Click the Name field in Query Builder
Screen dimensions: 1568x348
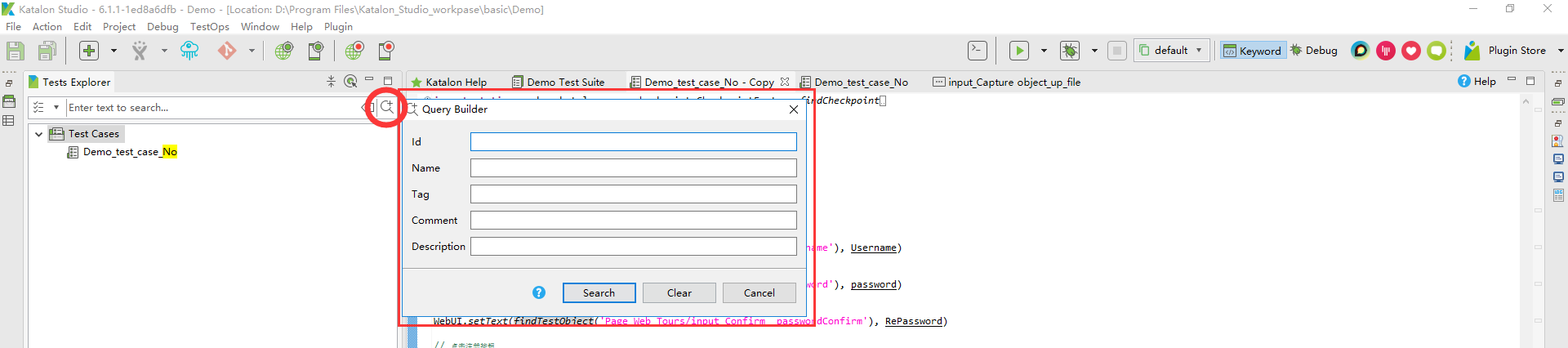click(x=633, y=168)
